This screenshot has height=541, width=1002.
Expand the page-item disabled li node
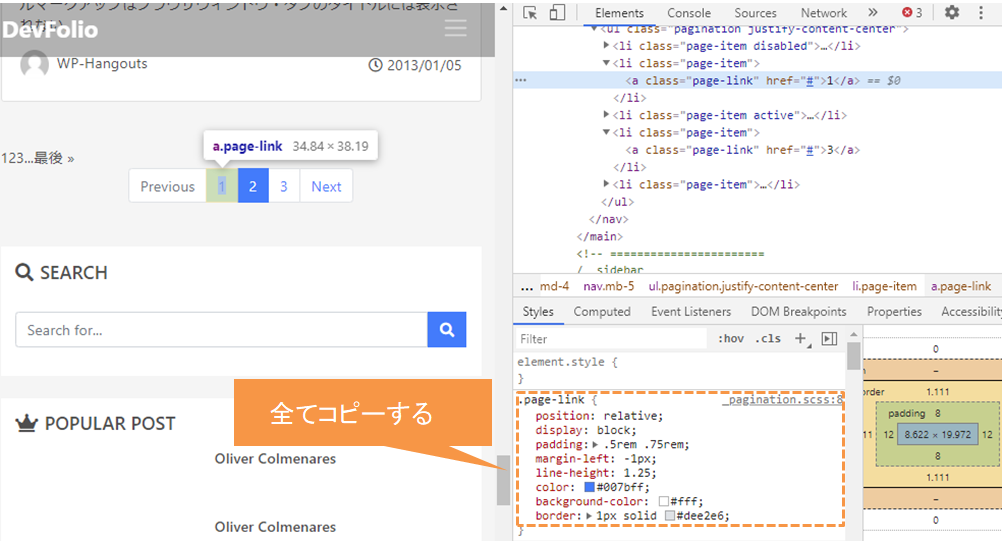point(607,46)
